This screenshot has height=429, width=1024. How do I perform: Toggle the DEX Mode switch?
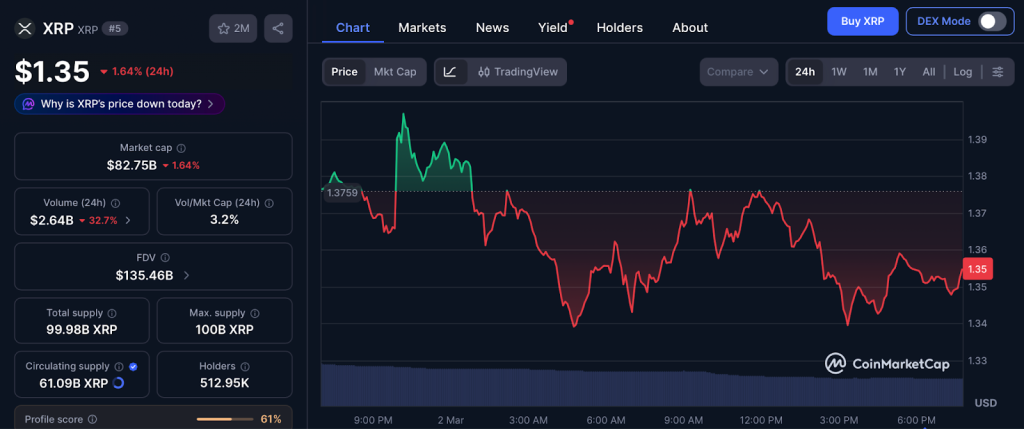pyautogui.click(x=991, y=21)
